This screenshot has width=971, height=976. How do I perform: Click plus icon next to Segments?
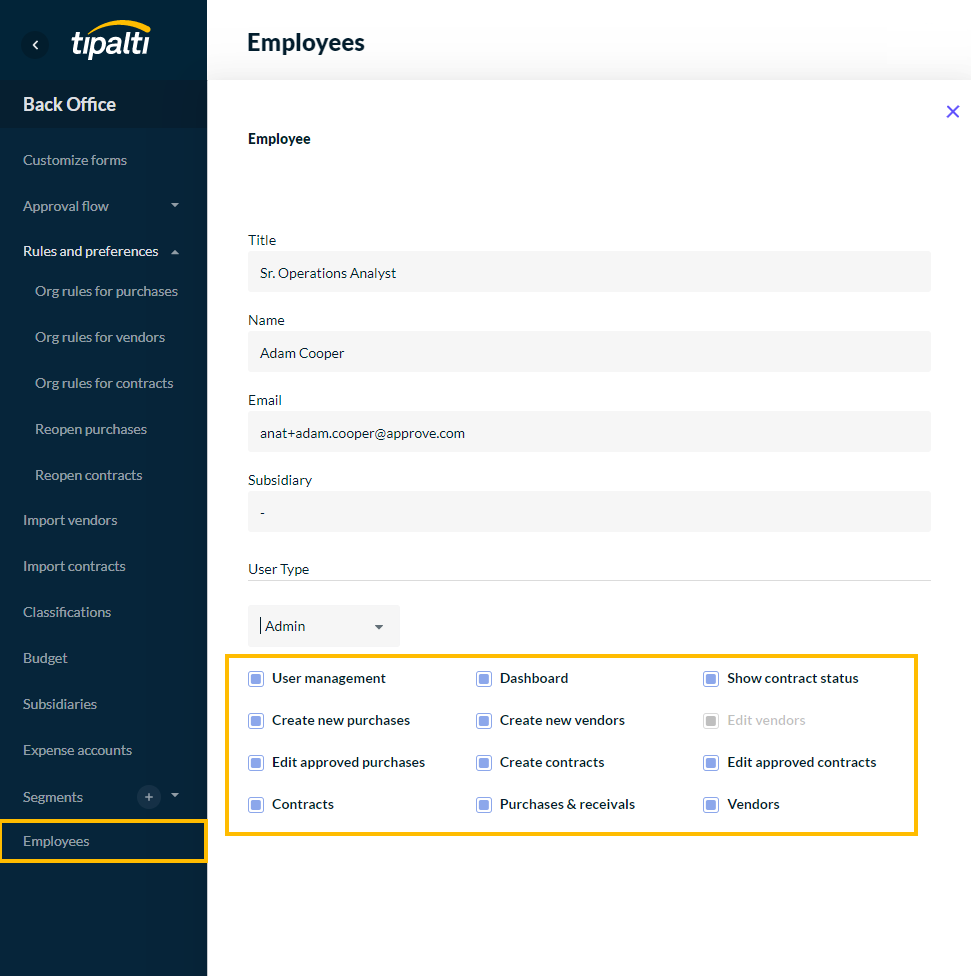[x=149, y=797]
